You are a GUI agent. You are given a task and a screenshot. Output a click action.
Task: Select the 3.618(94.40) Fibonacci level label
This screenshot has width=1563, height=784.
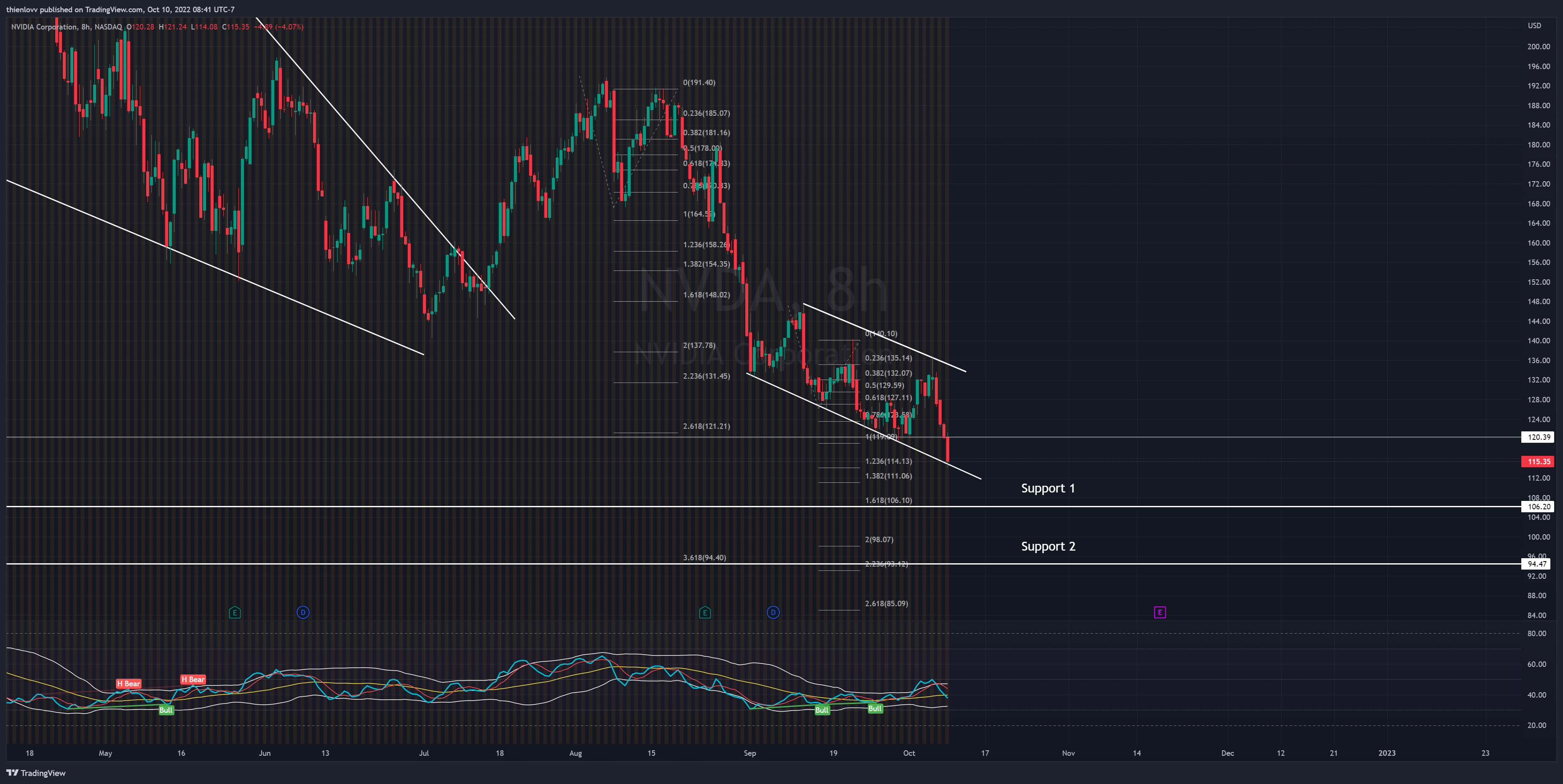coord(704,558)
